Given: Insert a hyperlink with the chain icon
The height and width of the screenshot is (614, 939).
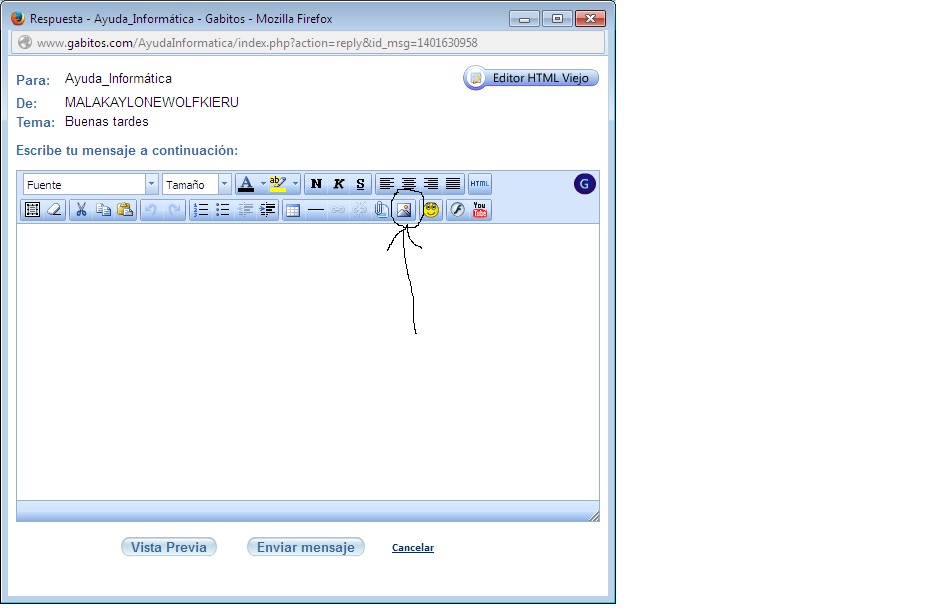Looking at the screenshot, I should point(337,210).
